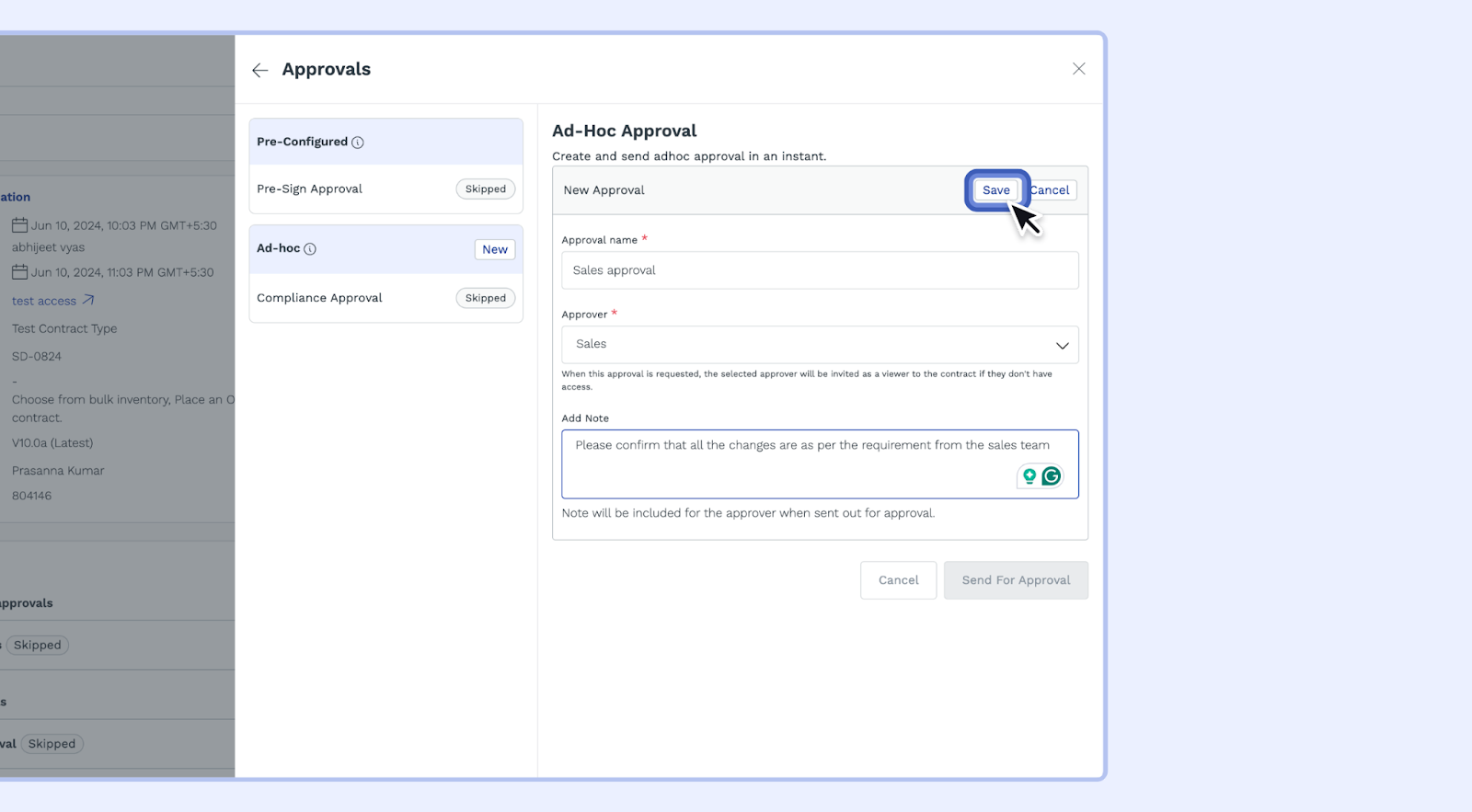1472x812 pixels.
Task: Click the Pre-Configured info icon
Action: (358, 143)
